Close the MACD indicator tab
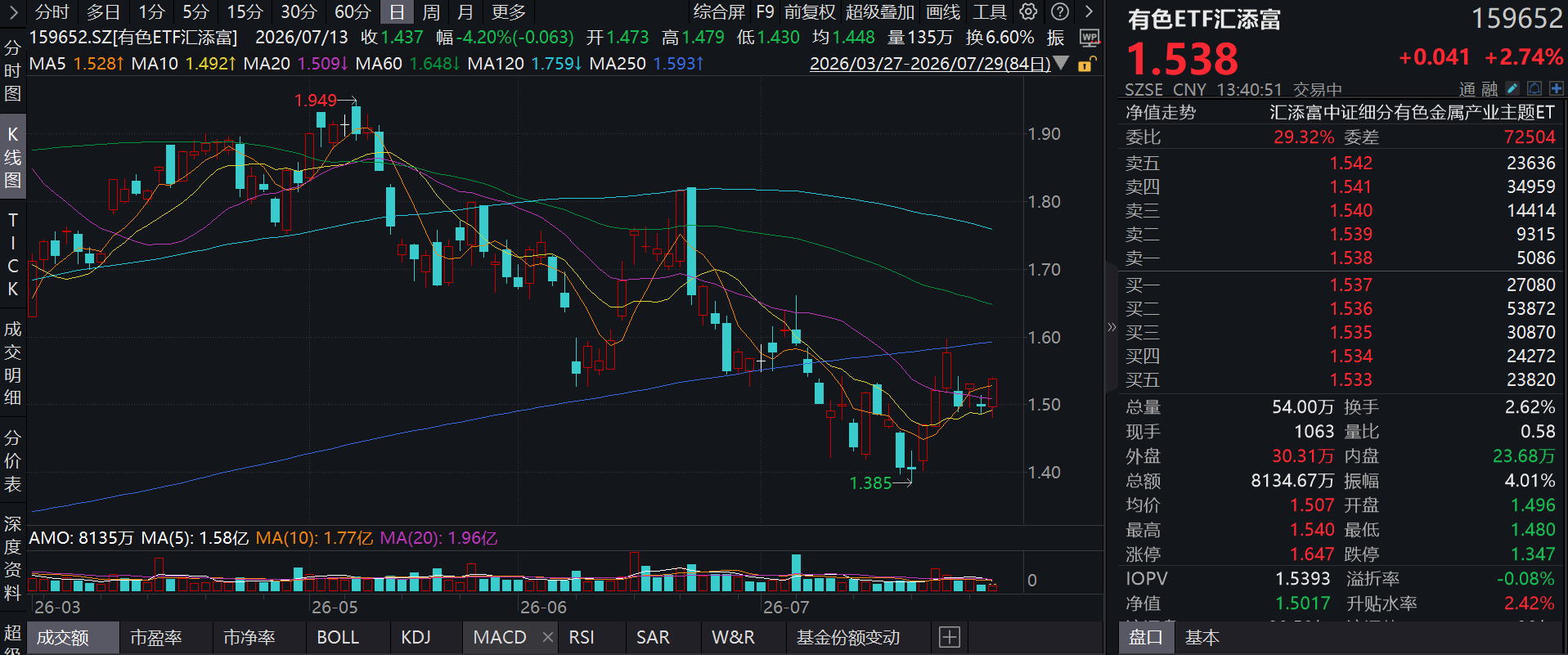 (x=548, y=637)
